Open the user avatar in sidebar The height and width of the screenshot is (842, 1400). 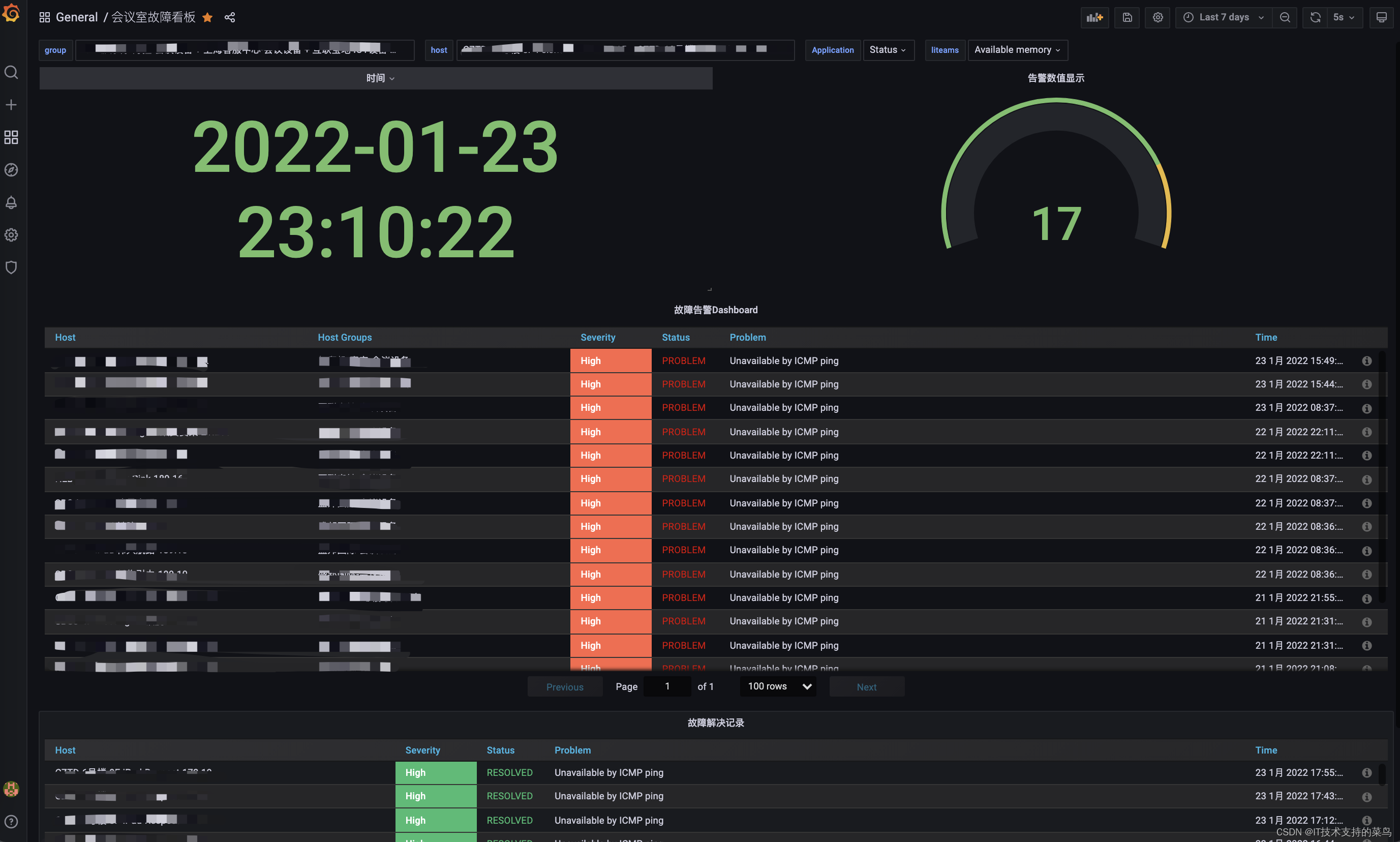click(x=11, y=789)
